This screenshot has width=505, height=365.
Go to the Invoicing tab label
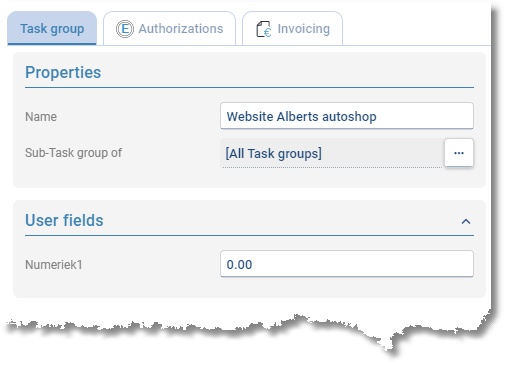click(x=304, y=29)
